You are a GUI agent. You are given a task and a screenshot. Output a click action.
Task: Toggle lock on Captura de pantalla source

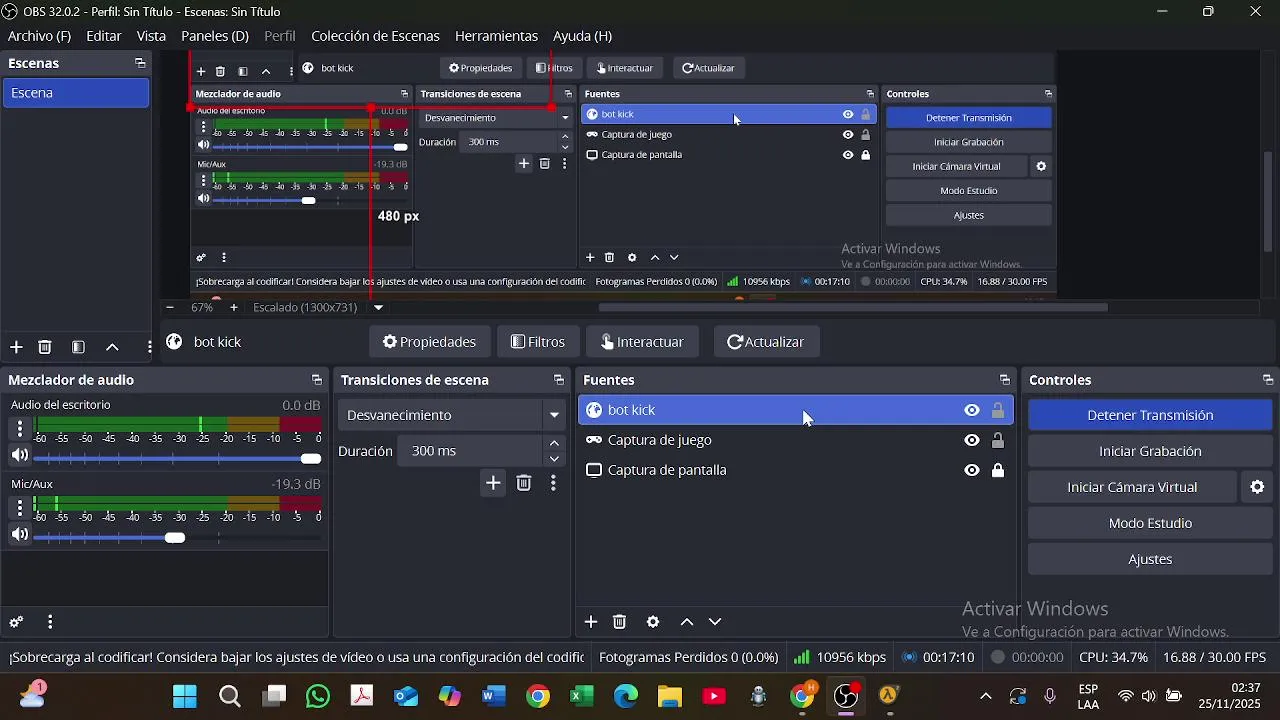pyautogui.click(x=998, y=470)
